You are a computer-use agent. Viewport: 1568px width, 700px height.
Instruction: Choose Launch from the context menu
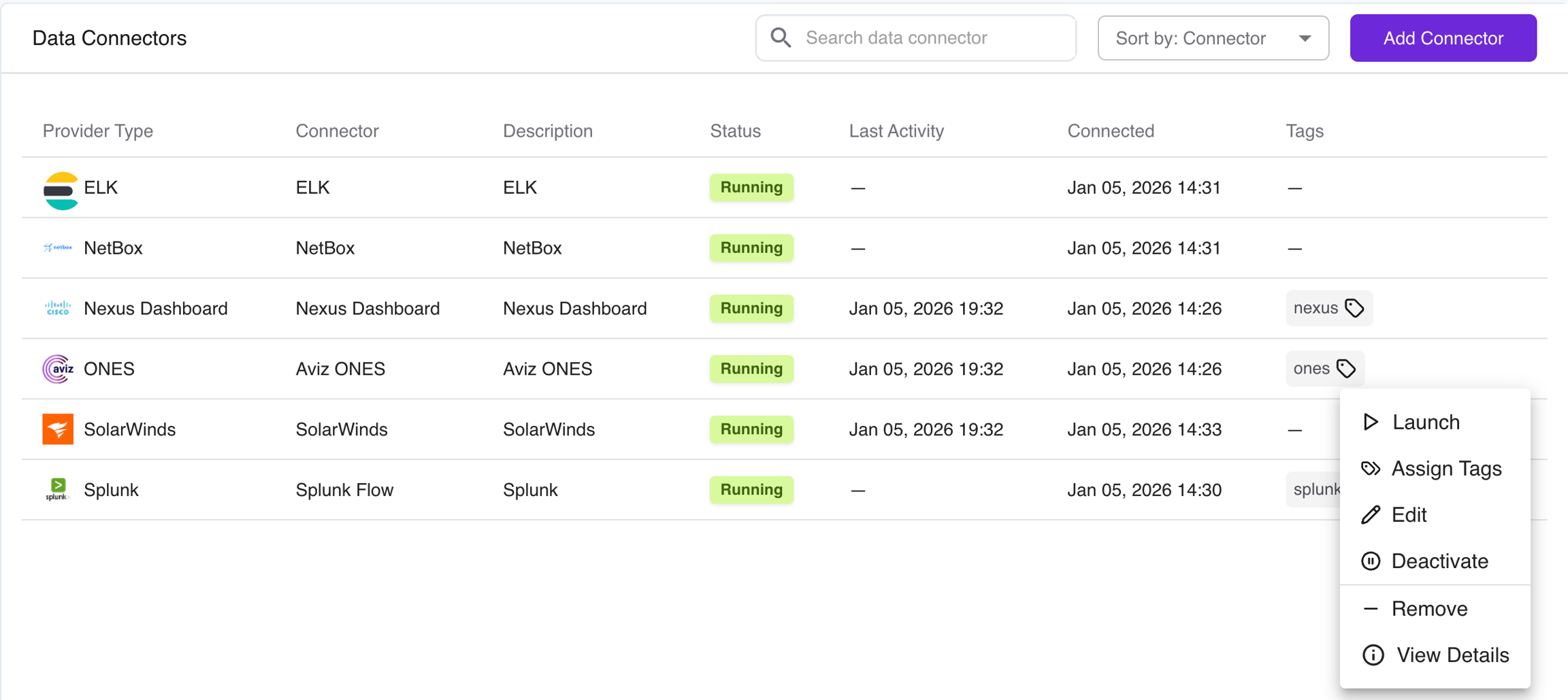pos(1425,422)
